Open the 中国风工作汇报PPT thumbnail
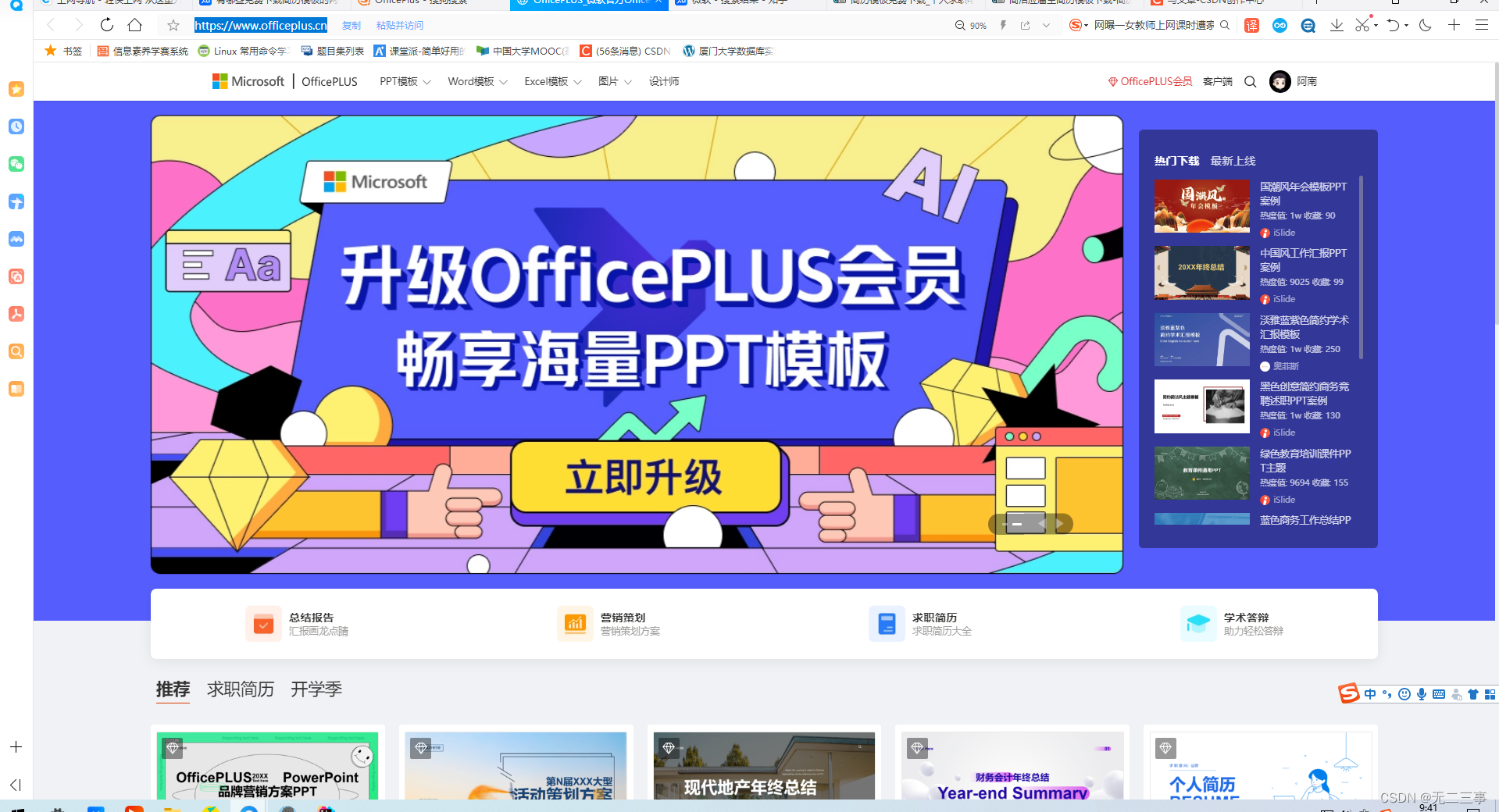 [1201, 272]
